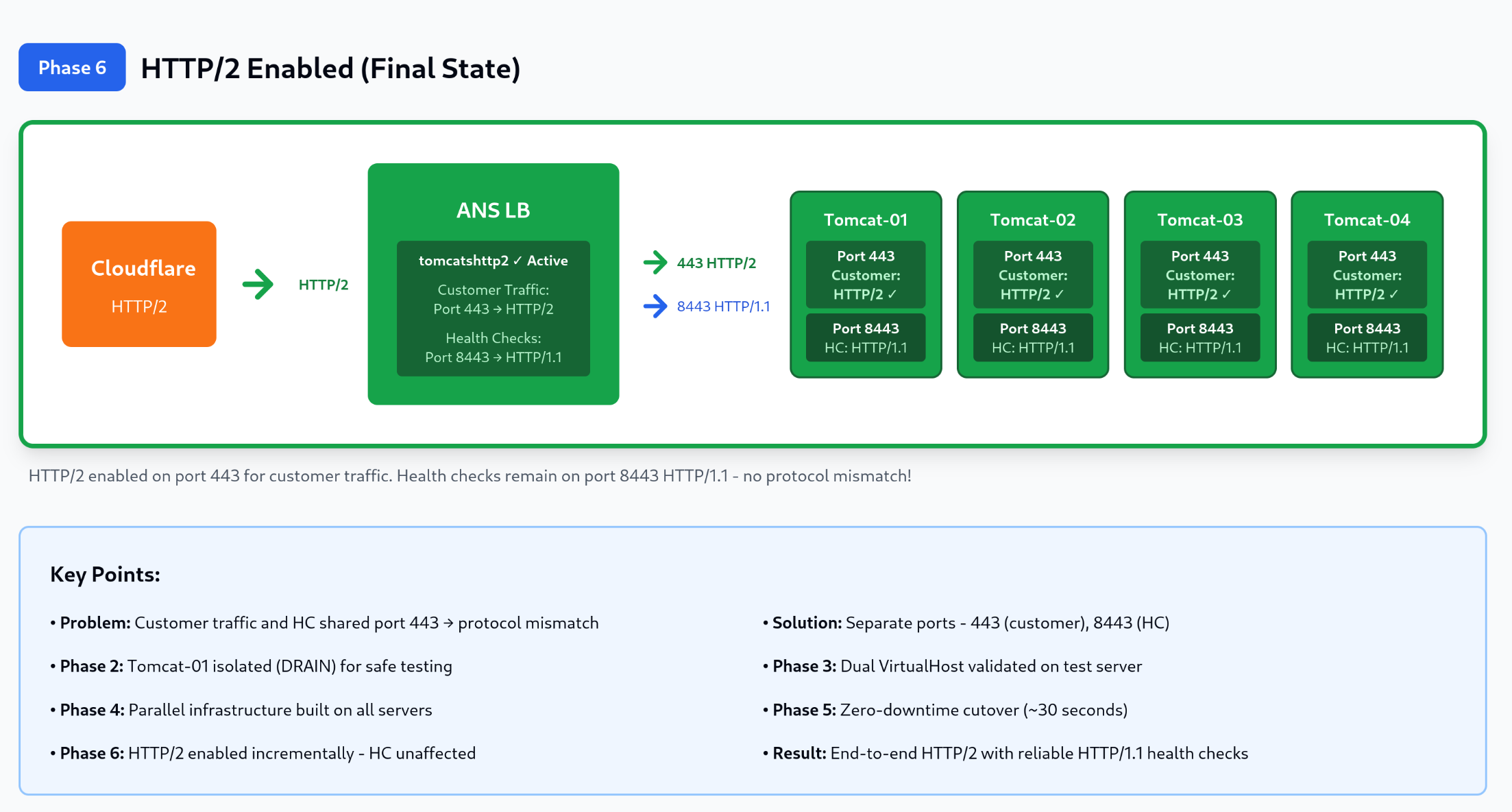
Task: Click Health Checks Port 8443 text
Action: [x=493, y=348]
